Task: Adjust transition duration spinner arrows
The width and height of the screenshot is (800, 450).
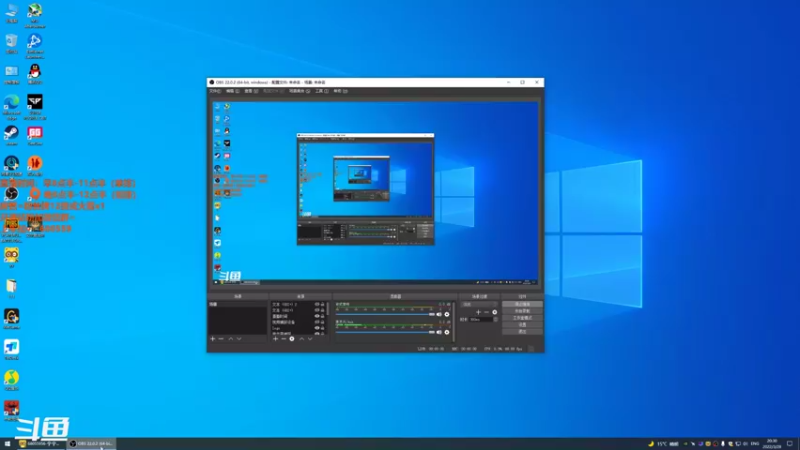Action: pos(495,319)
